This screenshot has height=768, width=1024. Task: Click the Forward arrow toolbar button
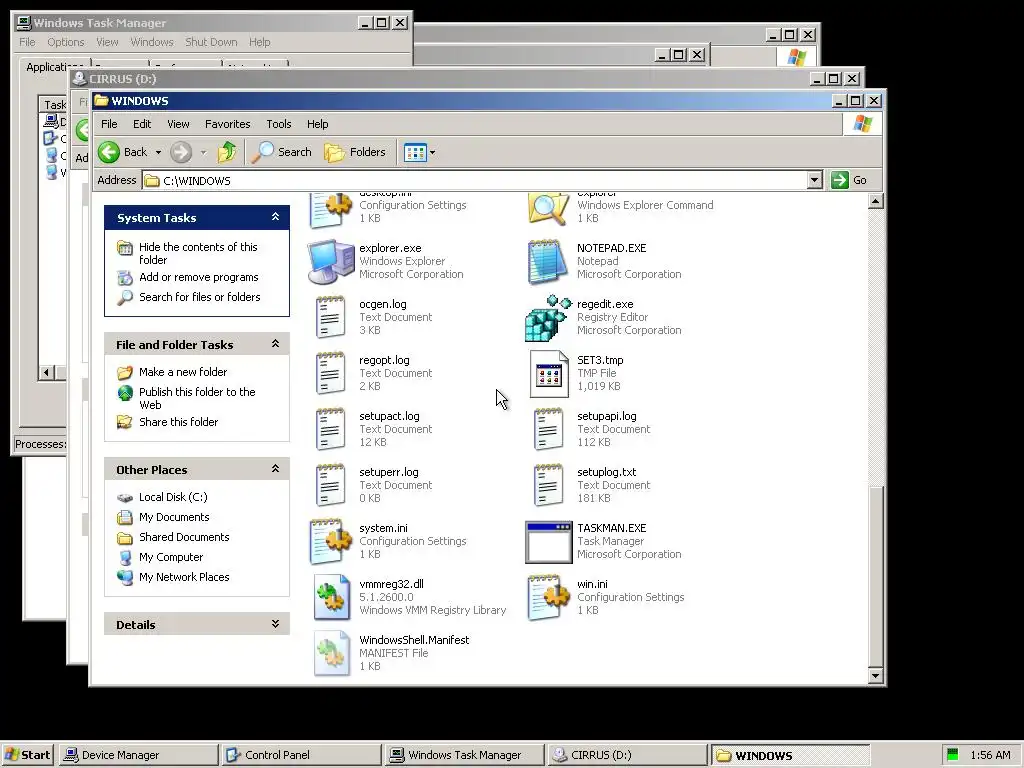pyautogui.click(x=181, y=152)
